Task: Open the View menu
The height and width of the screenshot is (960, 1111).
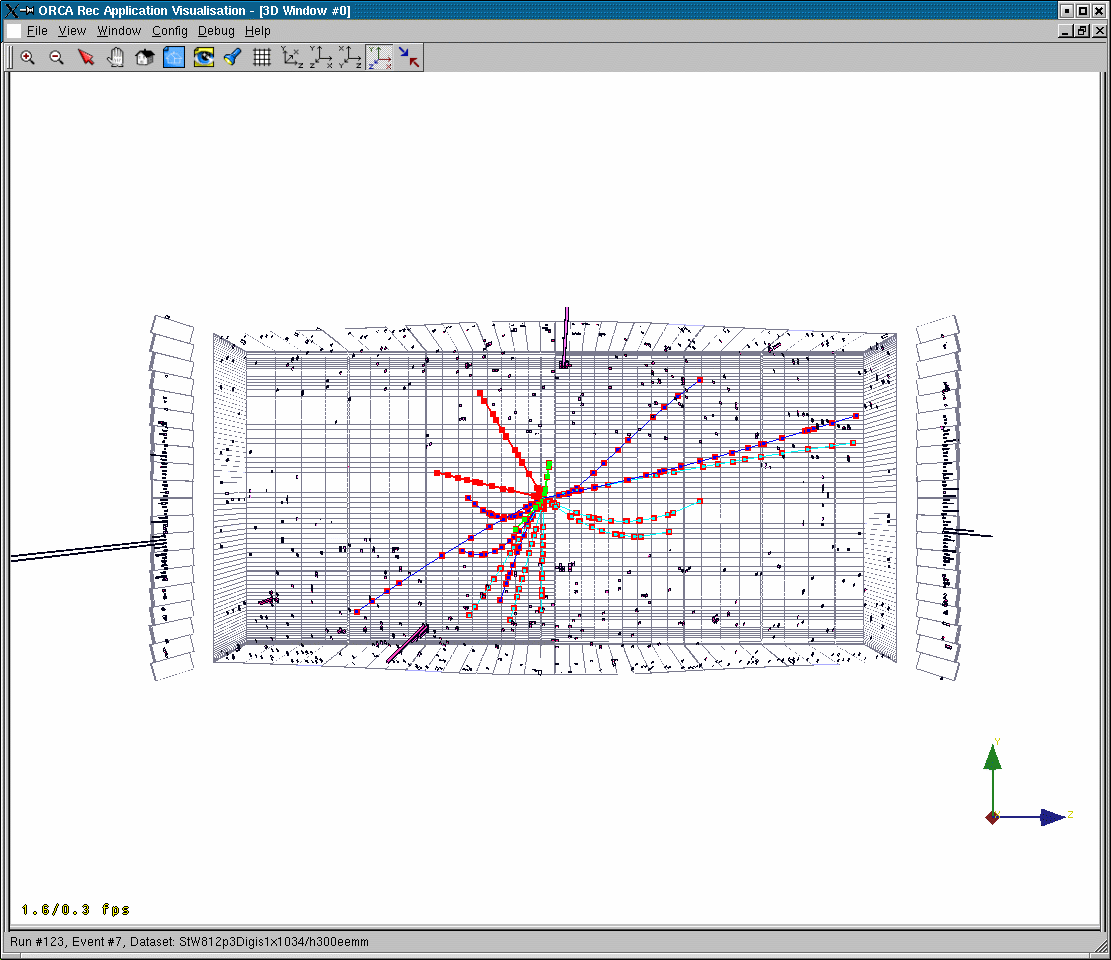Action: [x=72, y=31]
